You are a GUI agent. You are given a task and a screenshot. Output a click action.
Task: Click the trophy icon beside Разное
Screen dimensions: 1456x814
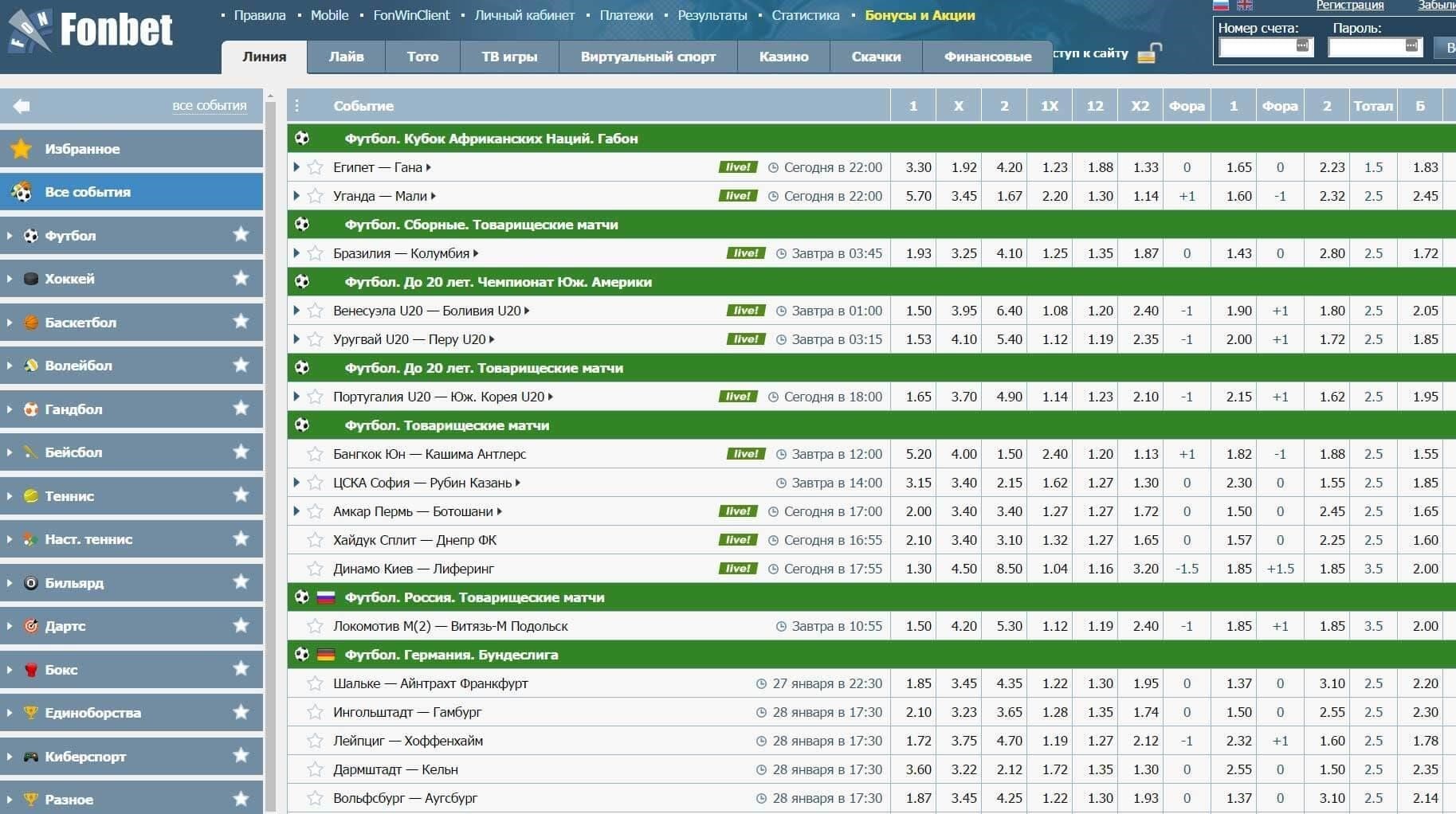pyautogui.click(x=31, y=800)
